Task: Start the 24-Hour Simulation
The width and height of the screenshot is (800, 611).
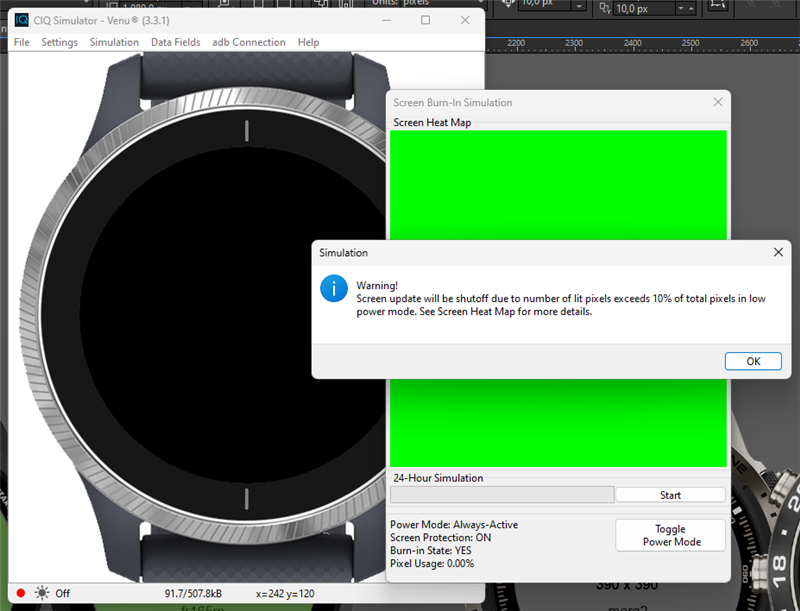Action: coord(670,495)
